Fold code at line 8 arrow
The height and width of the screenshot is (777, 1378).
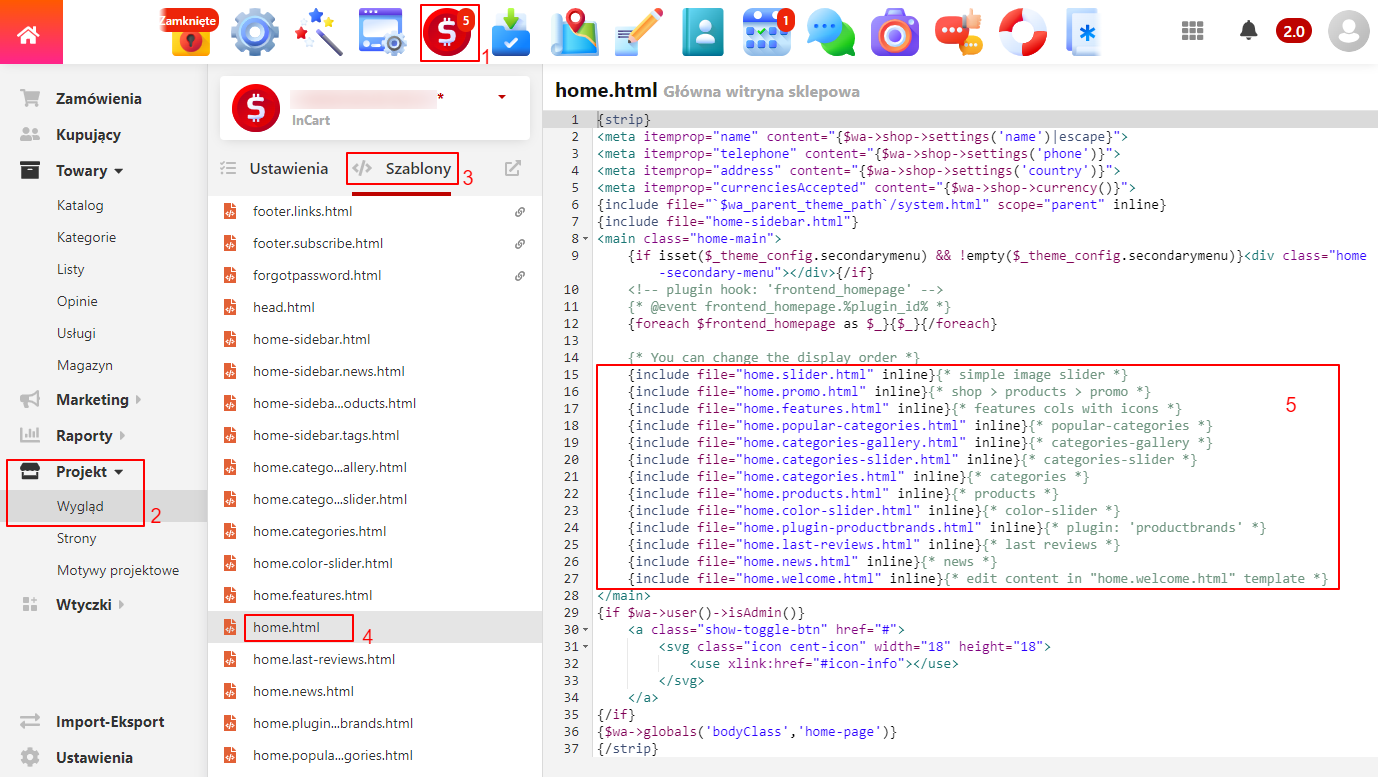tap(585, 239)
